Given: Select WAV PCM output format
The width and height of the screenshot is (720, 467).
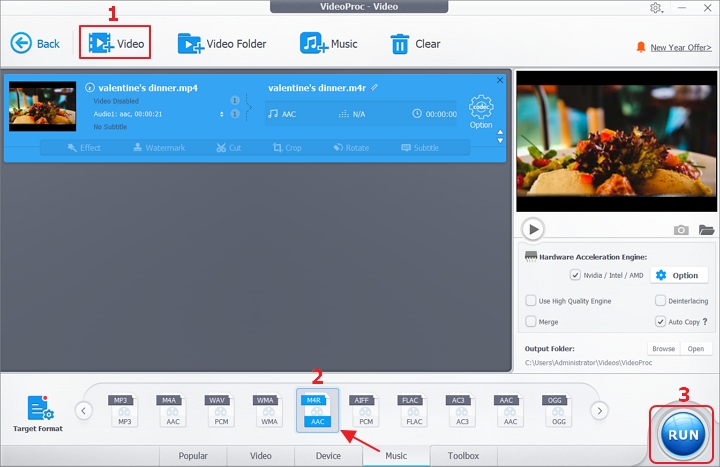Looking at the screenshot, I should point(220,410).
